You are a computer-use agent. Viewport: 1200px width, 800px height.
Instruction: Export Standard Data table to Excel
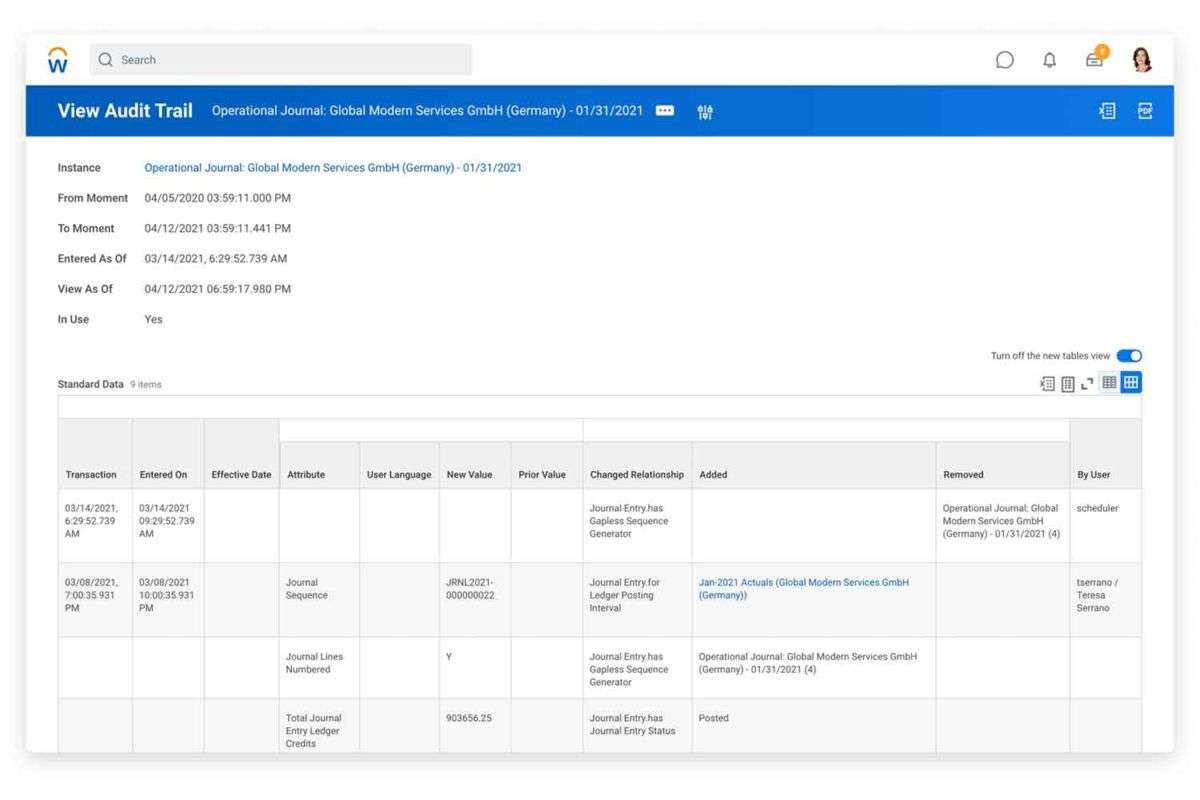(x=1046, y=382)
